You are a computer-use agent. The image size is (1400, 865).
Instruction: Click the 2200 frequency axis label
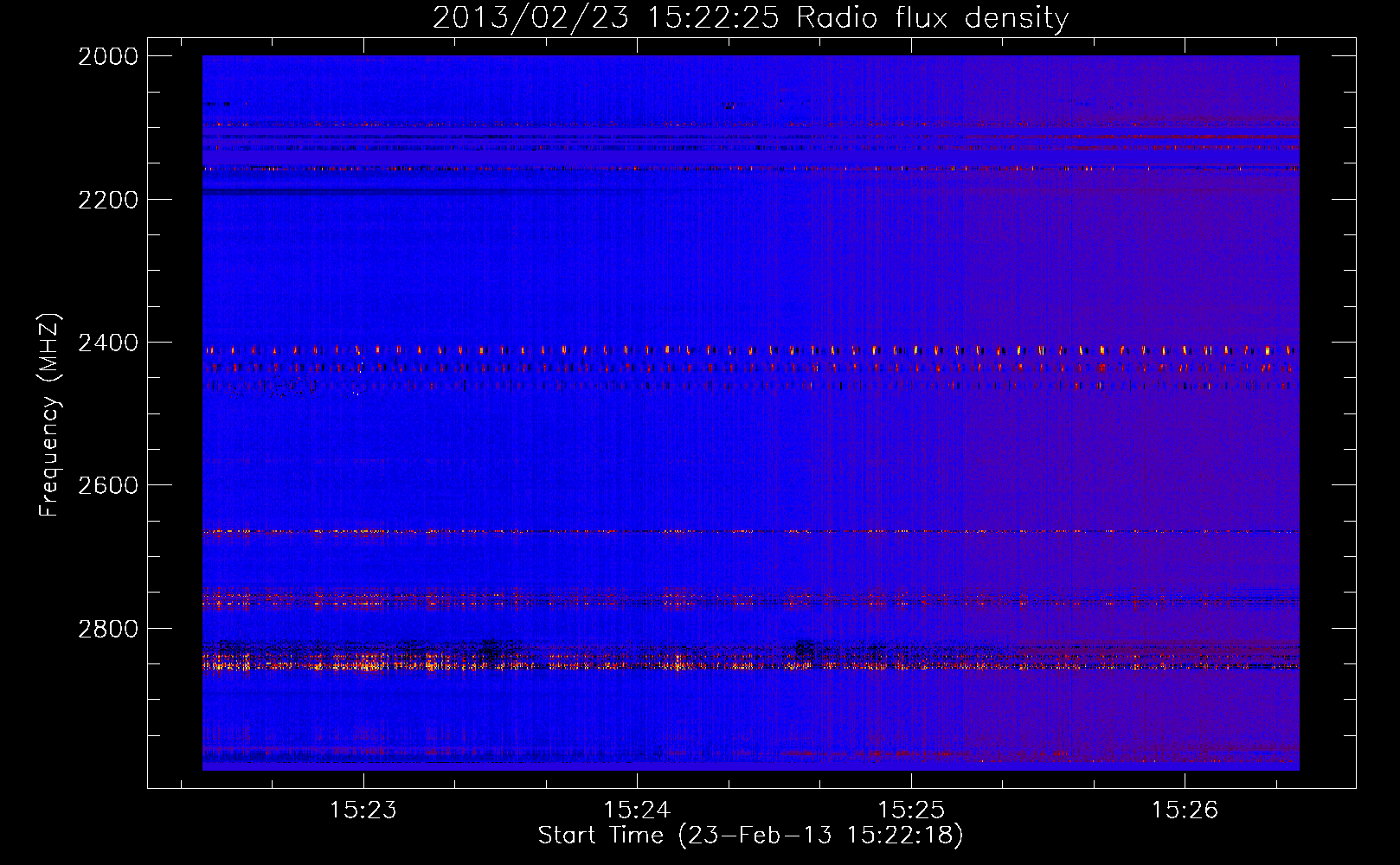[108, 200]
